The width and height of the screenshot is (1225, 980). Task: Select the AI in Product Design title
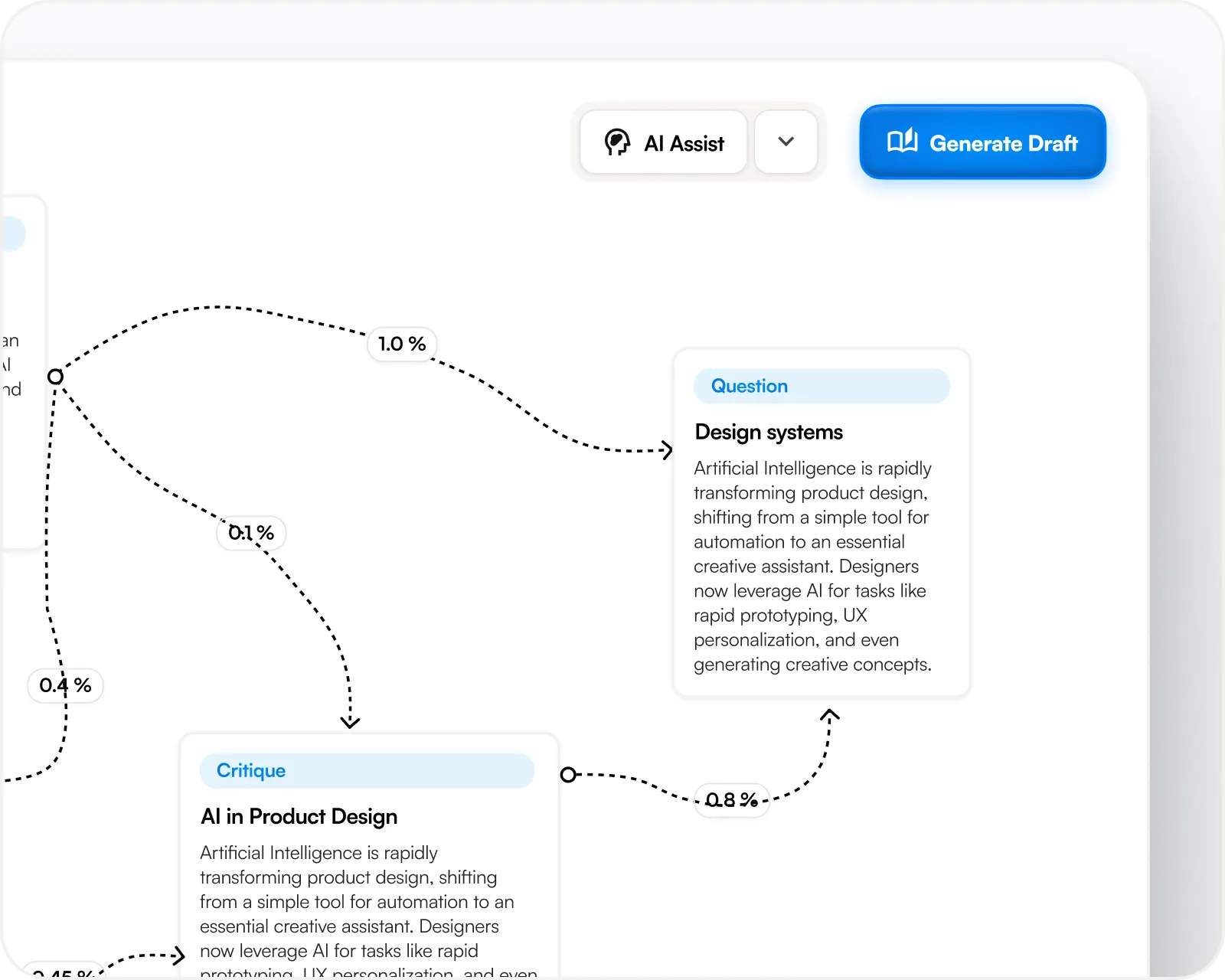(x=299, y=816)
